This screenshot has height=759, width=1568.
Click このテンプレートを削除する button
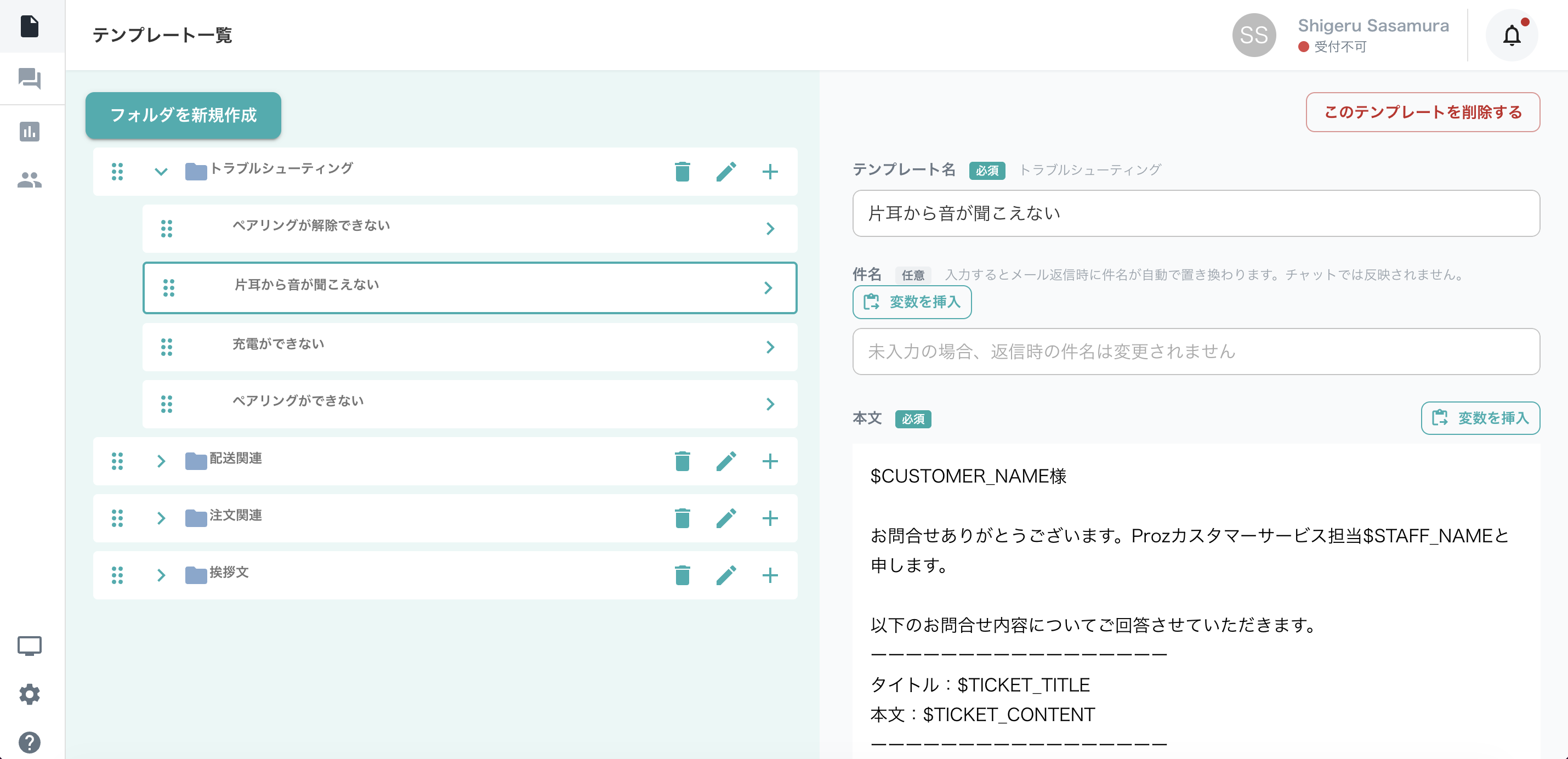[x=1423, y=112]
